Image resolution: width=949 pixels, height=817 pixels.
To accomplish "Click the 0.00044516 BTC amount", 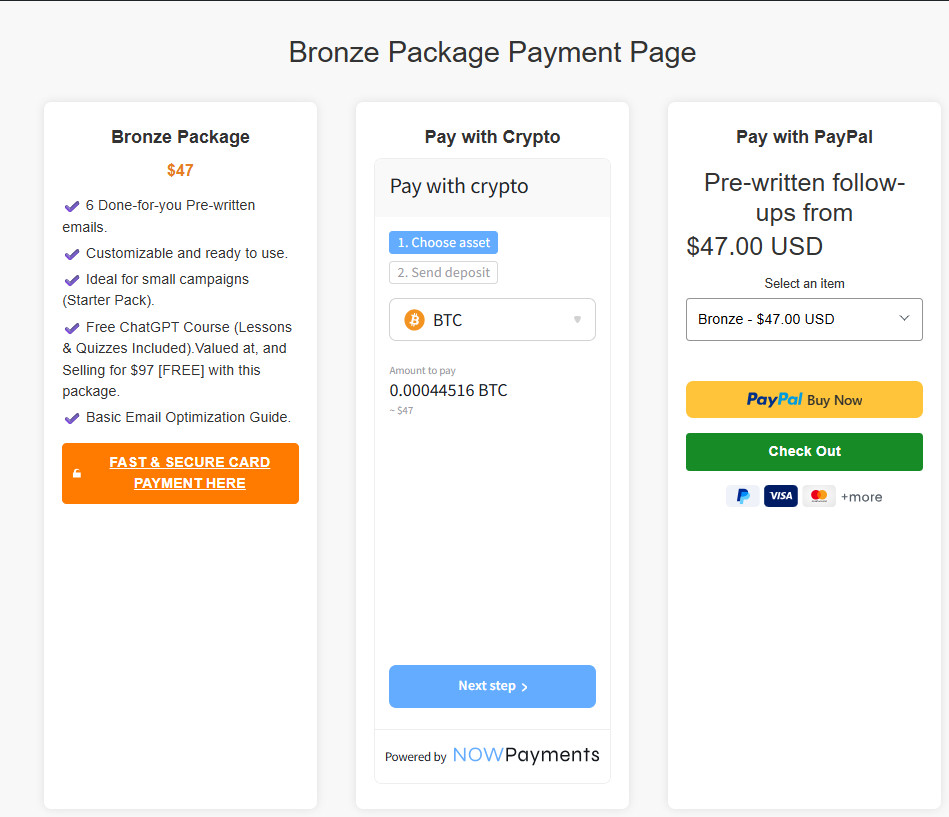I will tap(448, 390).
